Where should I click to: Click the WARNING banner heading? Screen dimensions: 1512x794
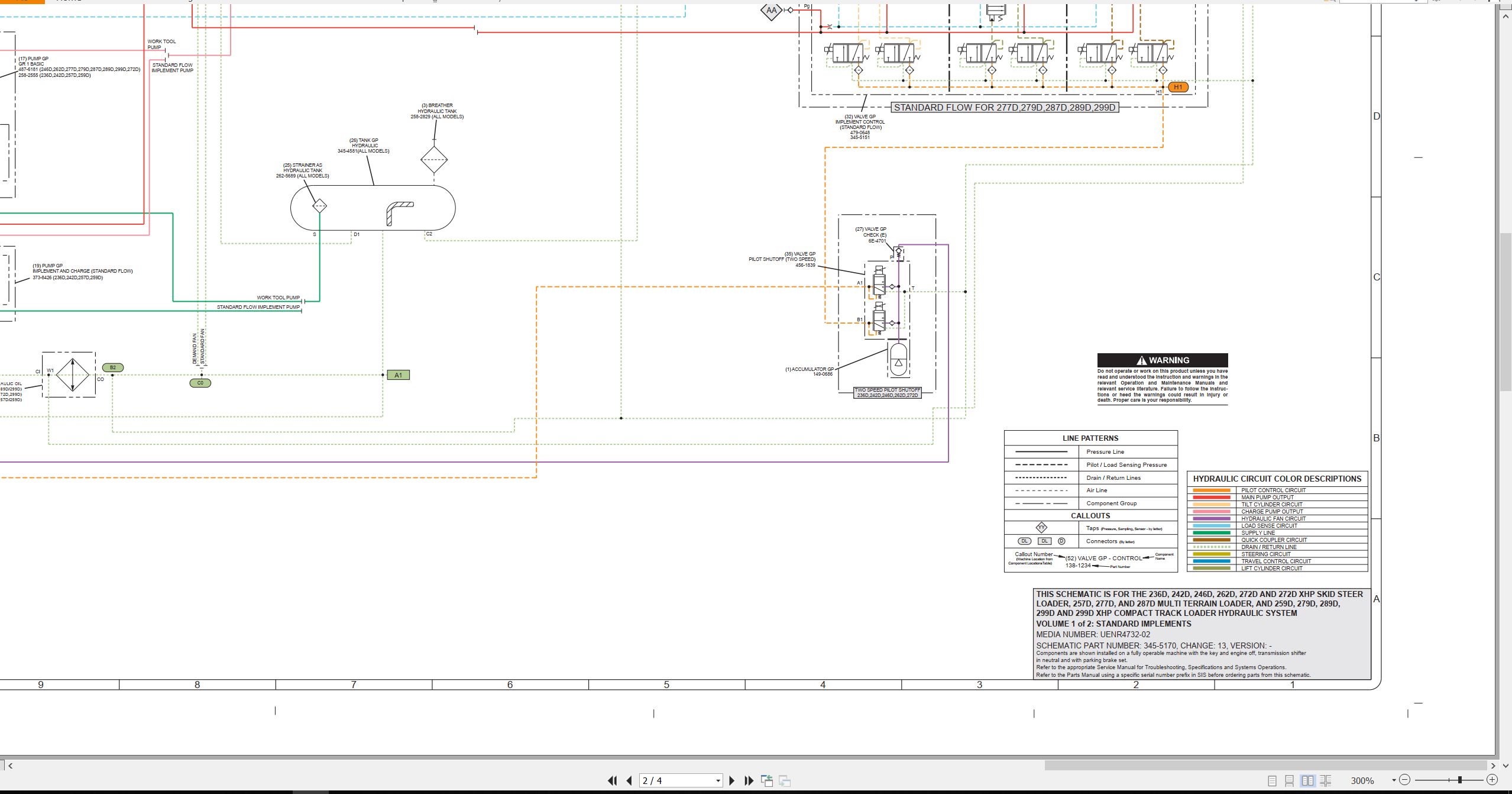pyautogui.click(x=1163, y=360)
